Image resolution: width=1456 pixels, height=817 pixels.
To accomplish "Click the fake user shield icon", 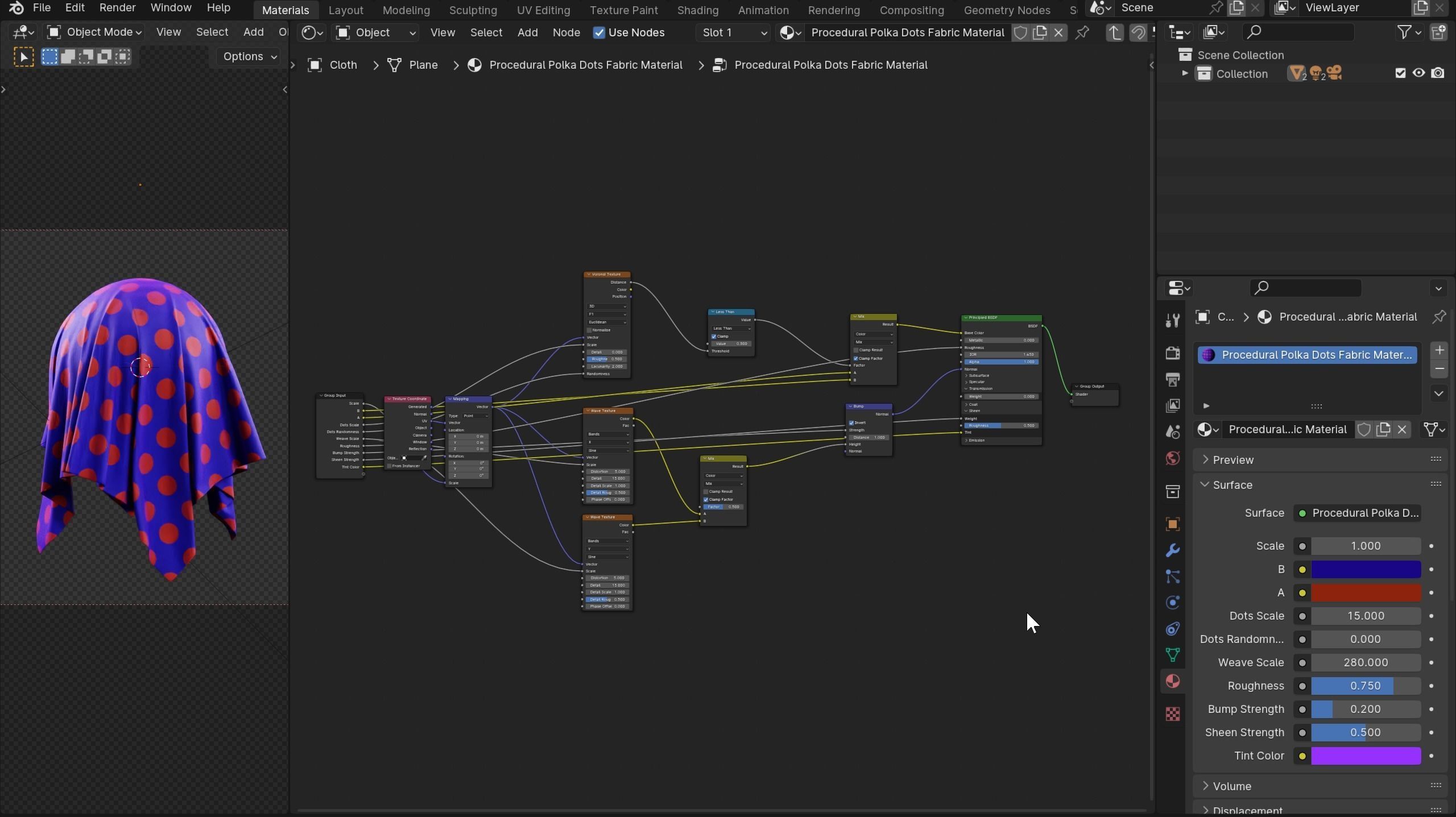I will (1020, 32).
